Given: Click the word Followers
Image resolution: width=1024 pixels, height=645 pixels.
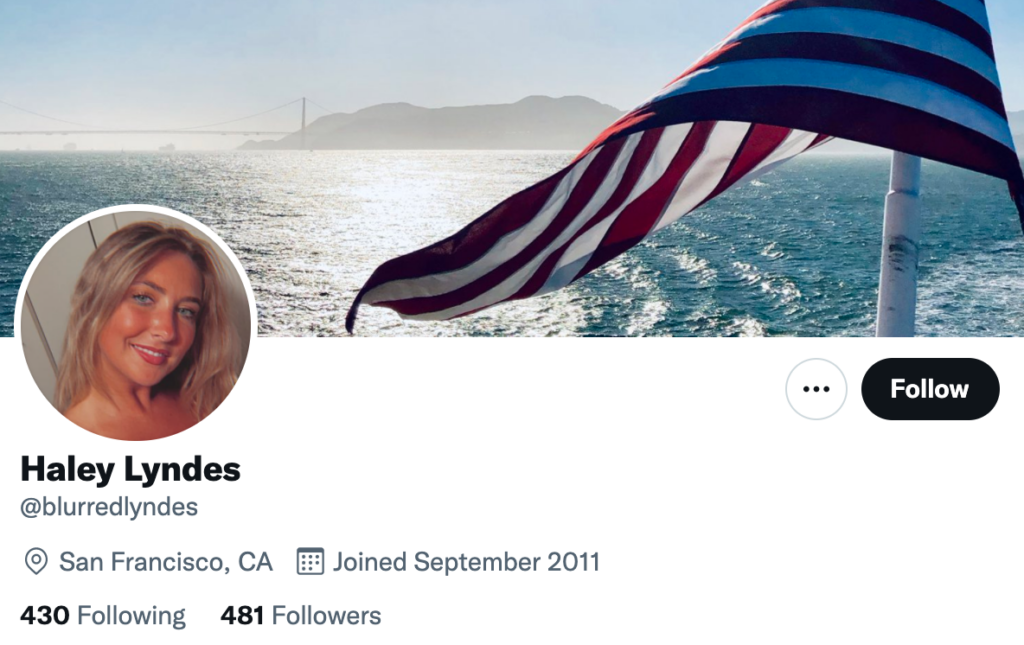Looking at the screenshot, I should click(x=327, y=616).
